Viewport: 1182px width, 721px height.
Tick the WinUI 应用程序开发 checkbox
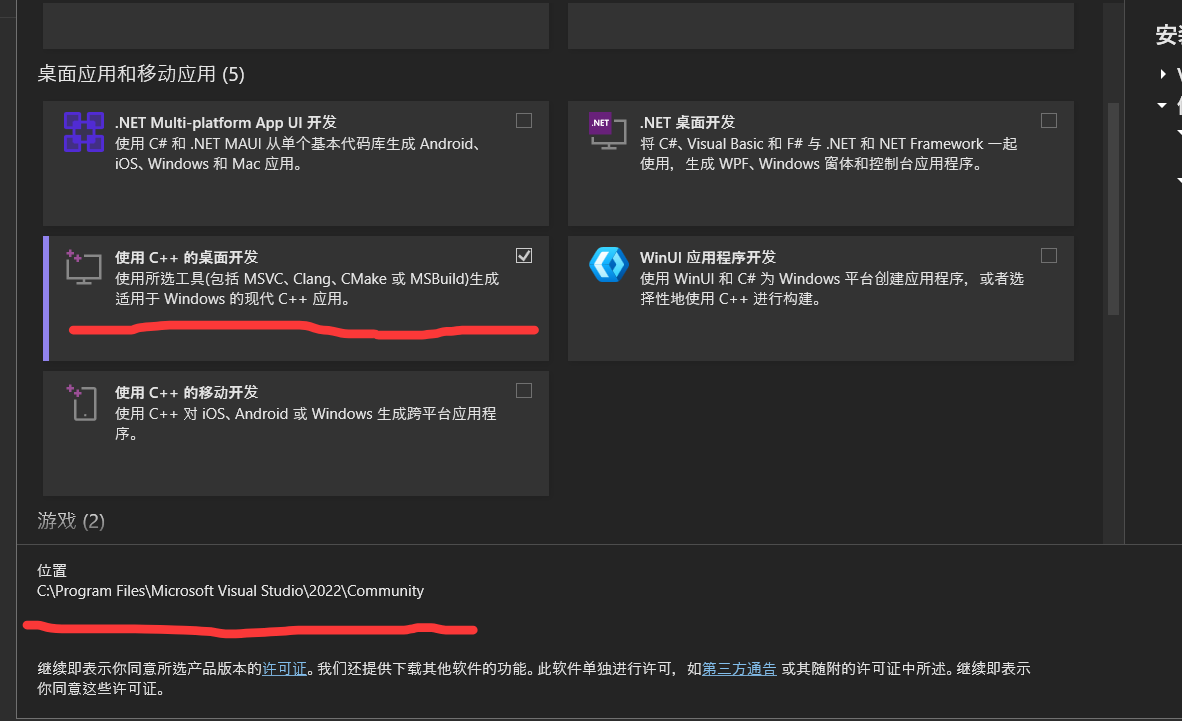tap(1048, 256)
